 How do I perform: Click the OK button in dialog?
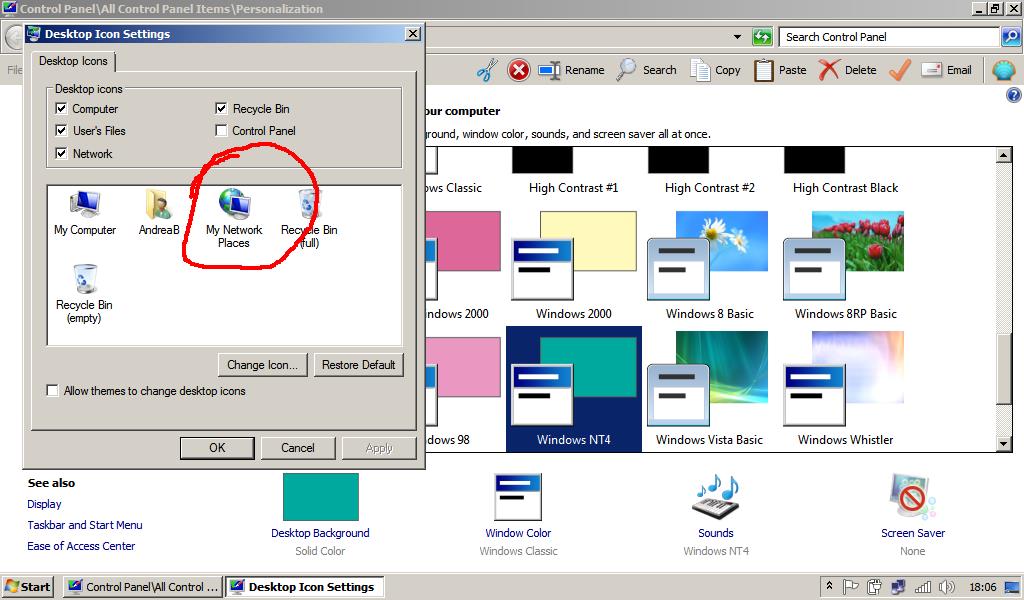click(x=217, y=448)
